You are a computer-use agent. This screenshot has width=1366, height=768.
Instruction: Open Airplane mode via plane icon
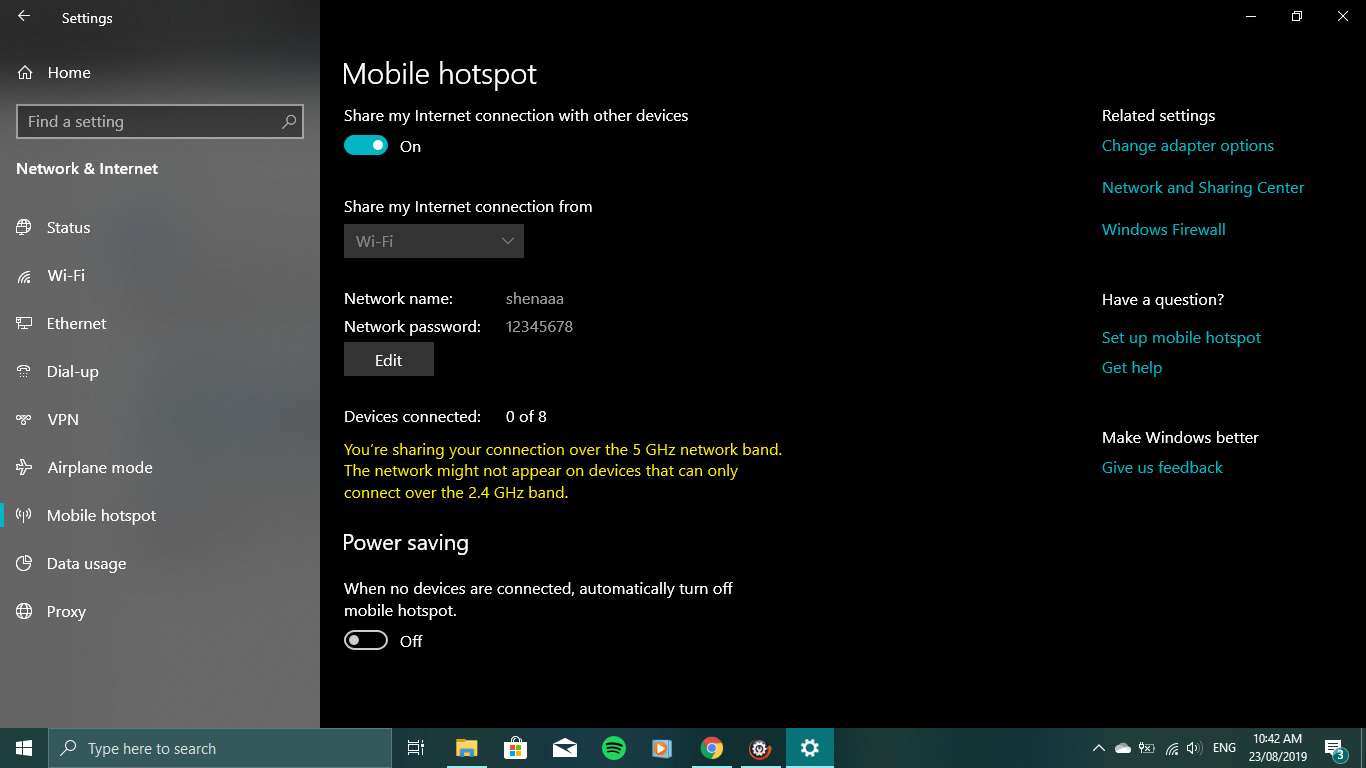click(x=24, y=467)
